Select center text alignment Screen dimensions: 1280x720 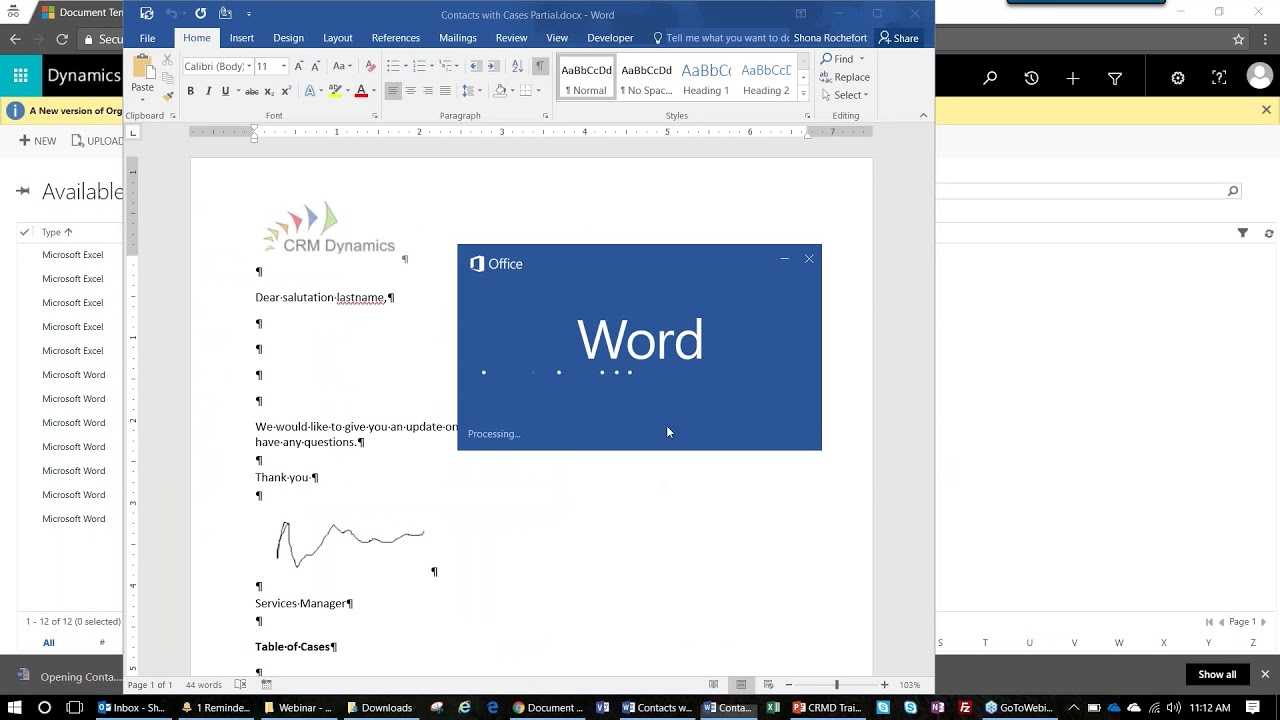[x=410, y=91]
